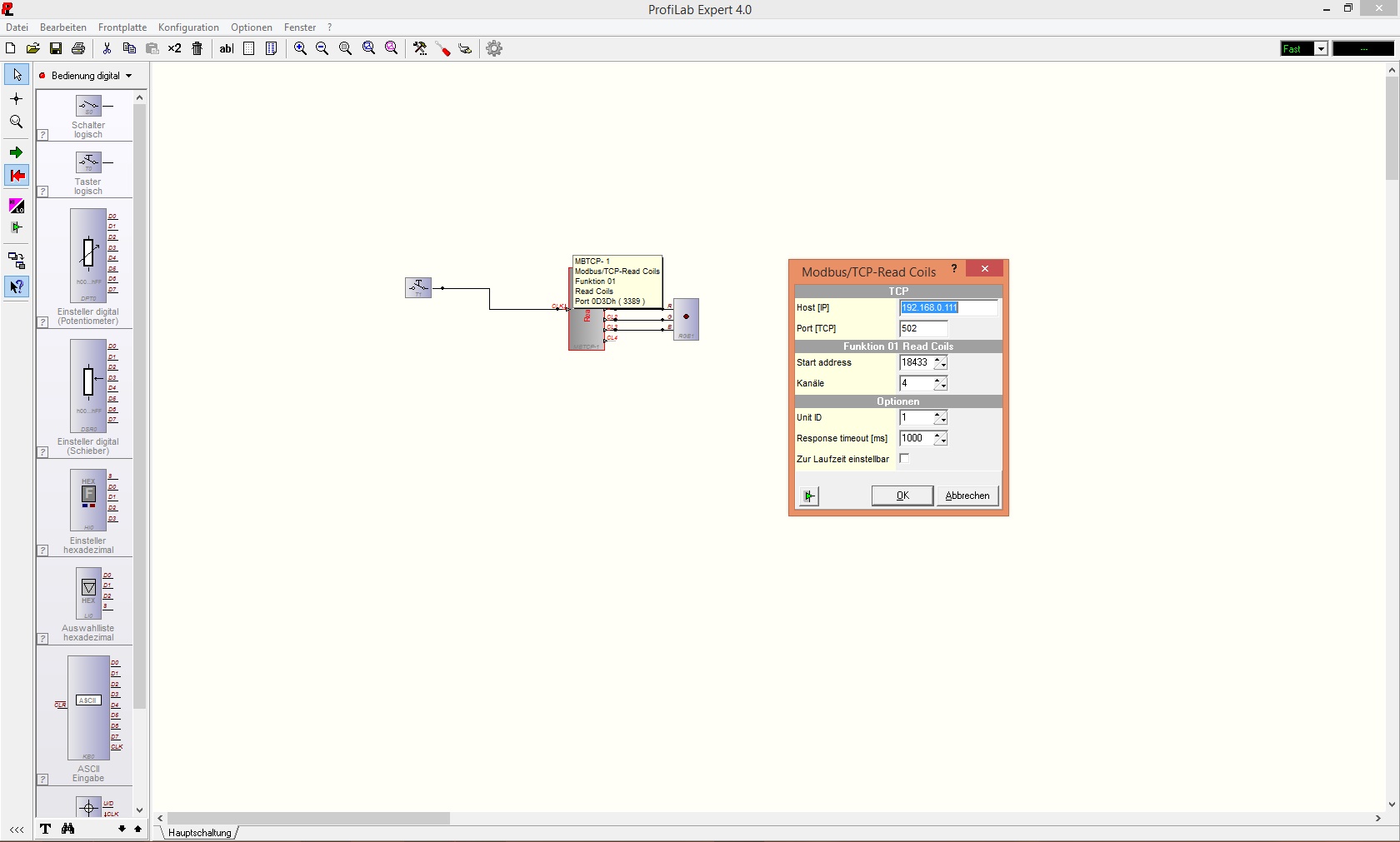Open the 'Fast' speed dropdown
The image size is (1400, 842).
[1321, 49]
